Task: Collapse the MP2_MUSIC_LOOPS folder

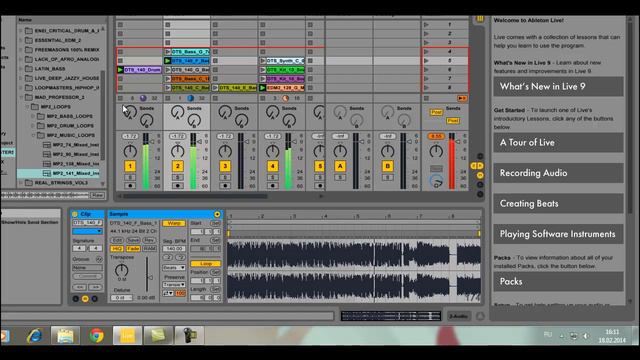Action: [x=33, y=135]
